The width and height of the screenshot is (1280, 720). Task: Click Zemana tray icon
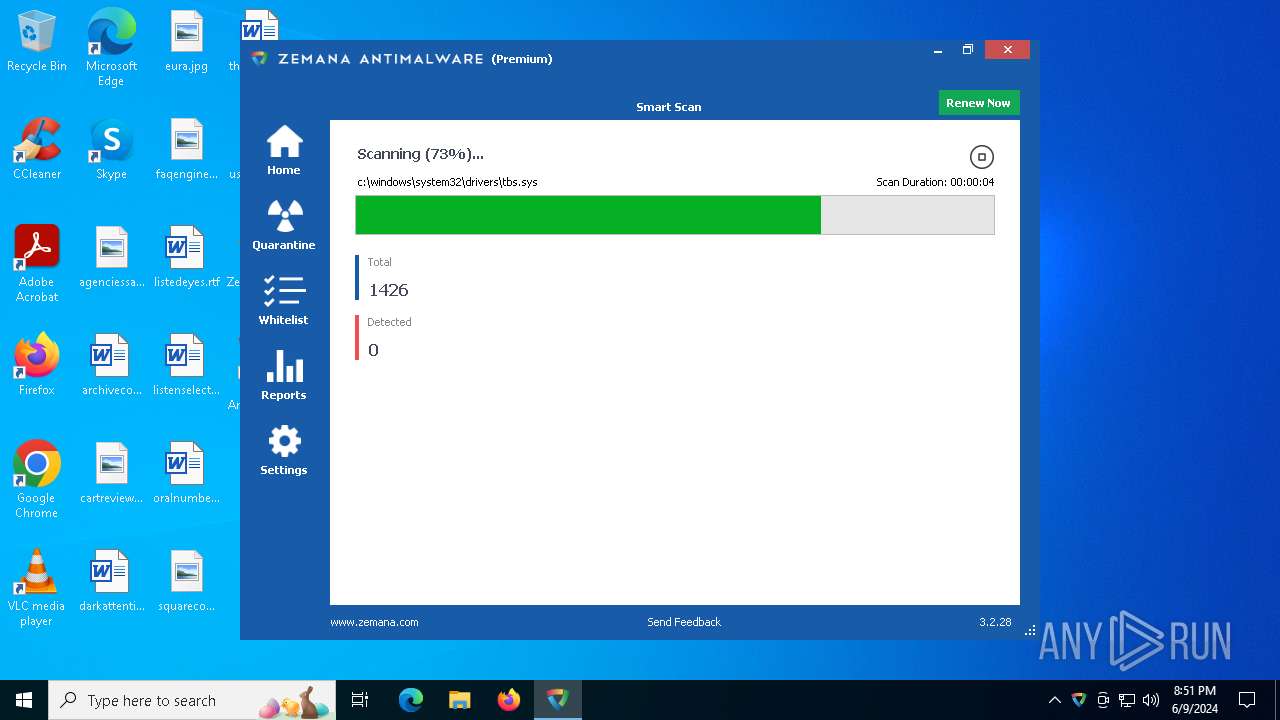coord(1079,700)
